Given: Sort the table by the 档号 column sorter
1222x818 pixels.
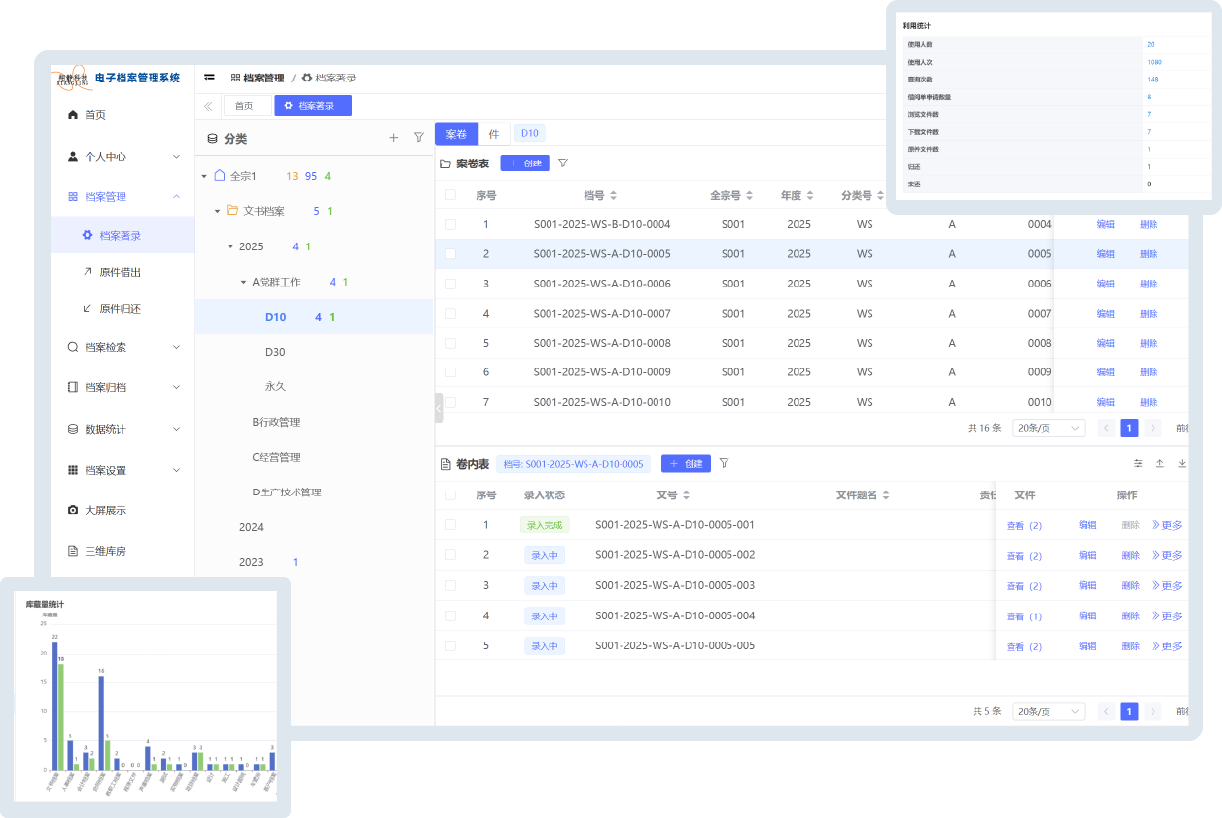Looking at the screenshot, I should pos(614,196).
